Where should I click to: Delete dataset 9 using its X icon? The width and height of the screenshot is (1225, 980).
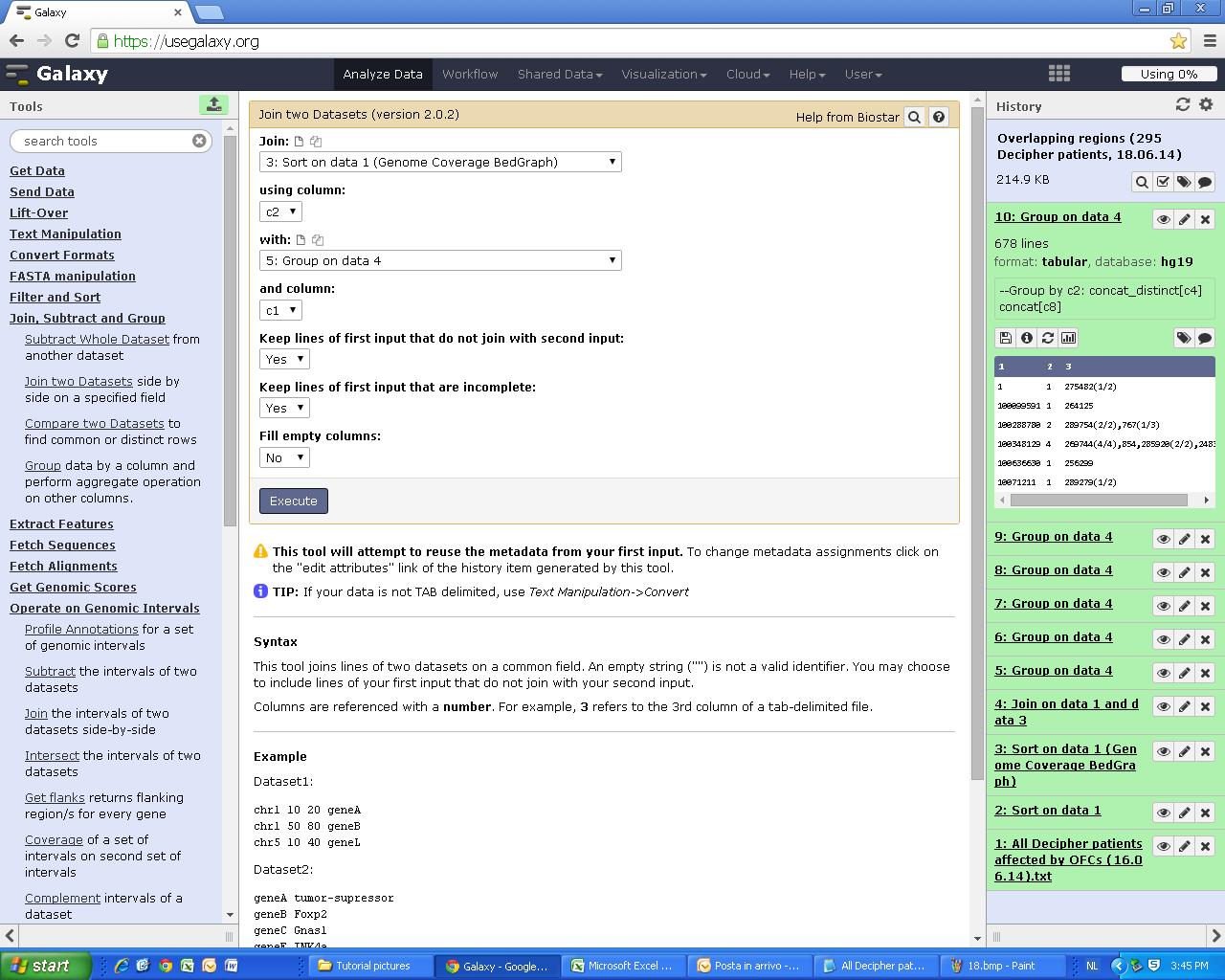(x=1205, y=539)
